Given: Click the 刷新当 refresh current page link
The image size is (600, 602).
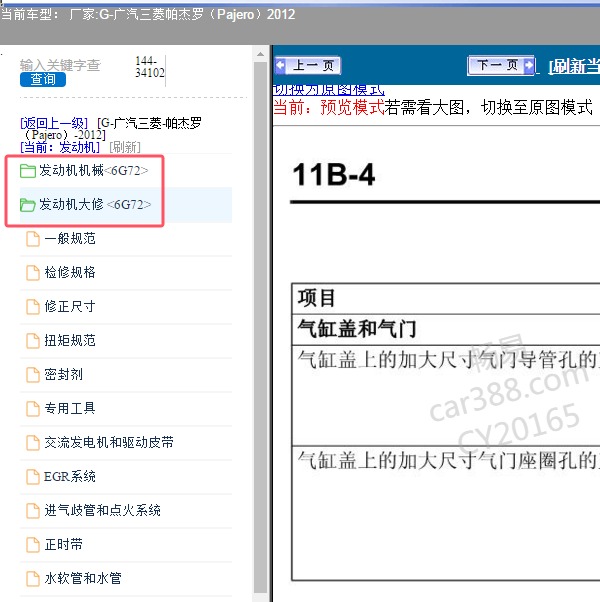Looking at the screenshot, I should coord(574,66).
